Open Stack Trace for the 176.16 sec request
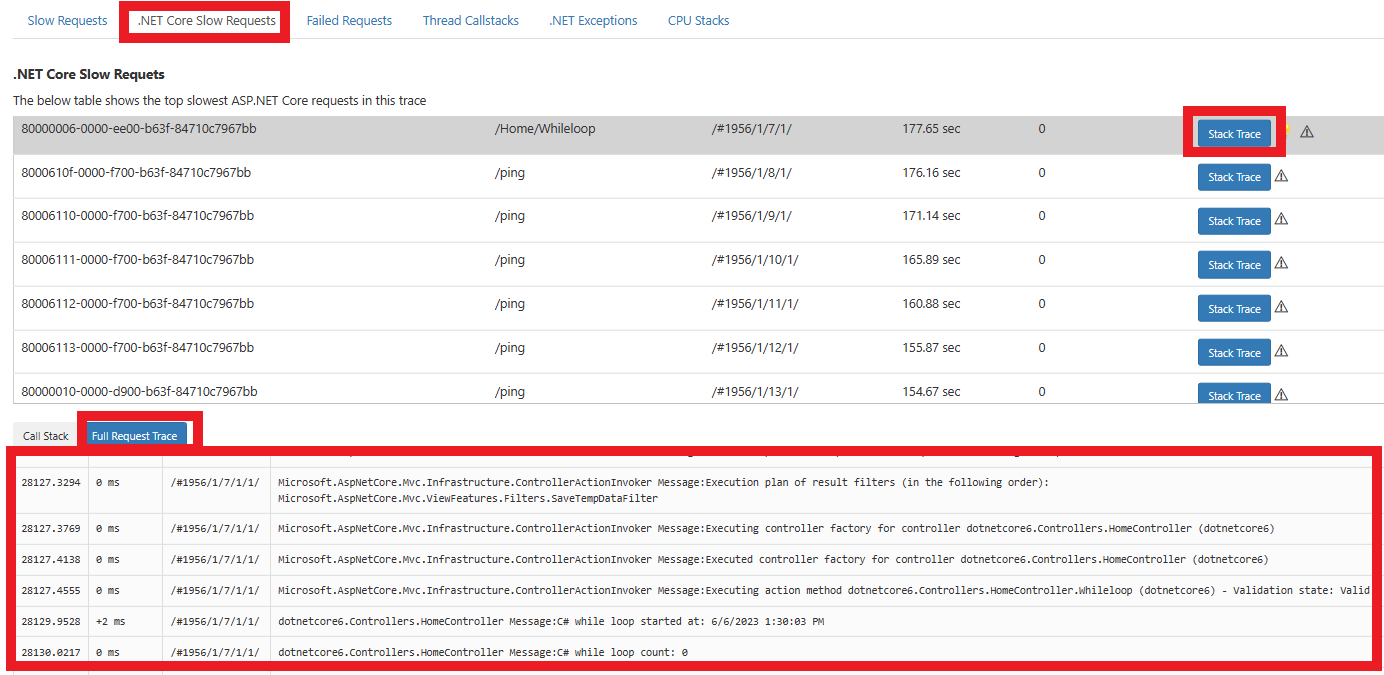The width and height of the screenshot is (1384, 675). point(1234,177)
